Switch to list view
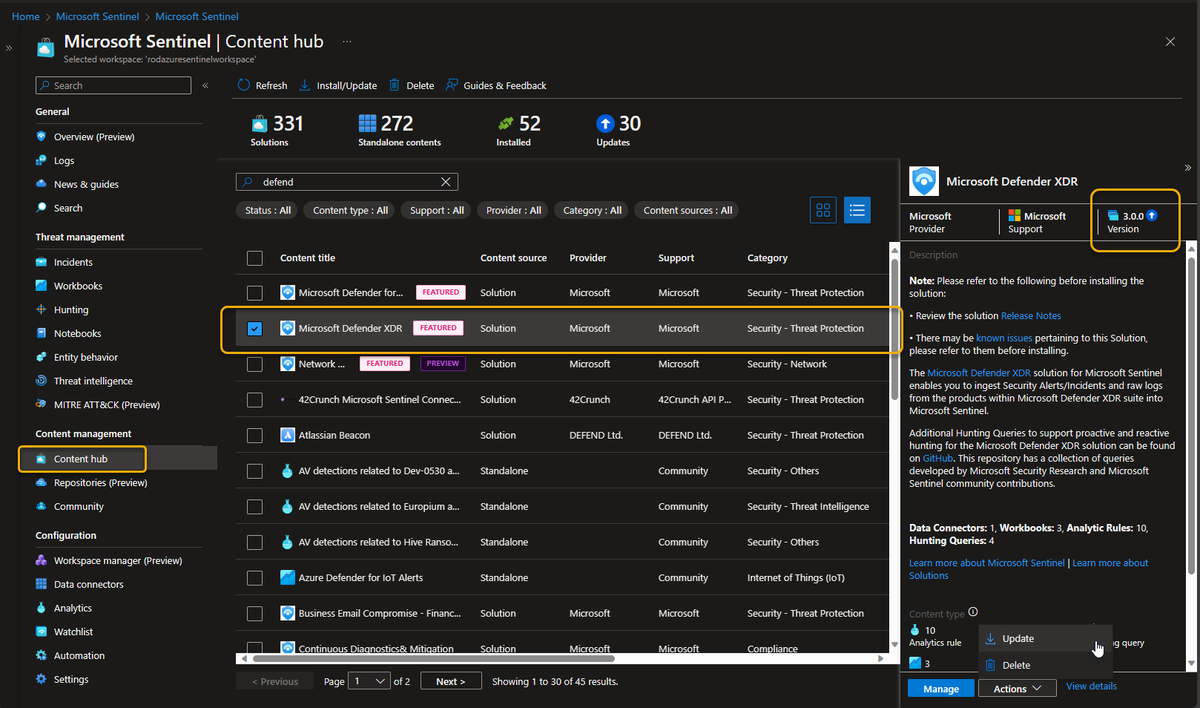1200x708 pixels. pyautogui.click(x=856, y=210)
